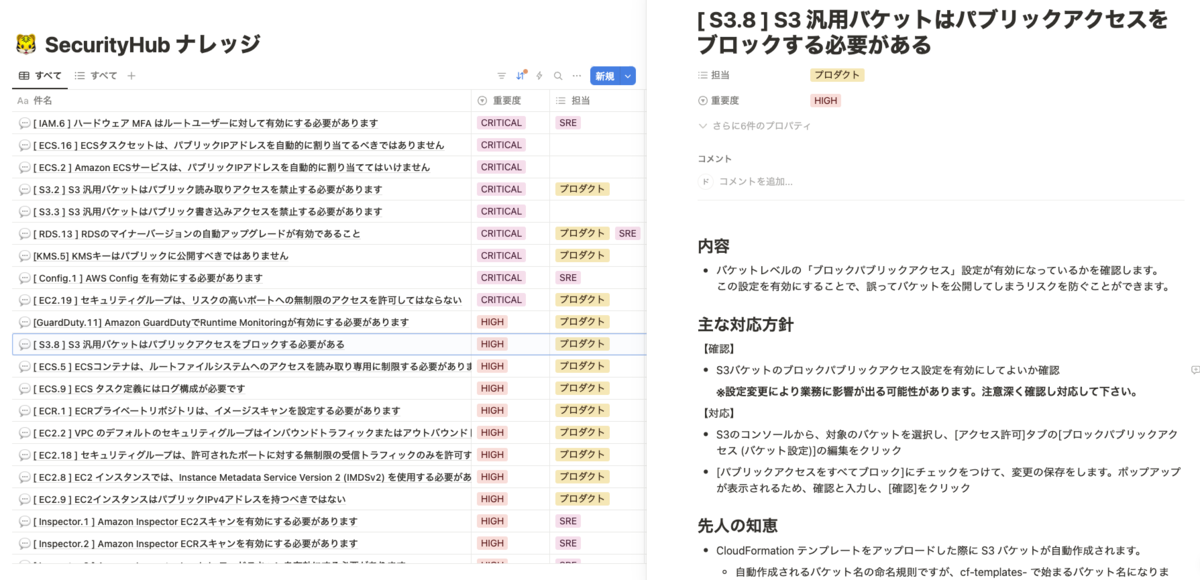This screenshot has width=1200, height=580.
Task: Click comment bubble icon on Inspector.1 row
Action: [25, 521]
